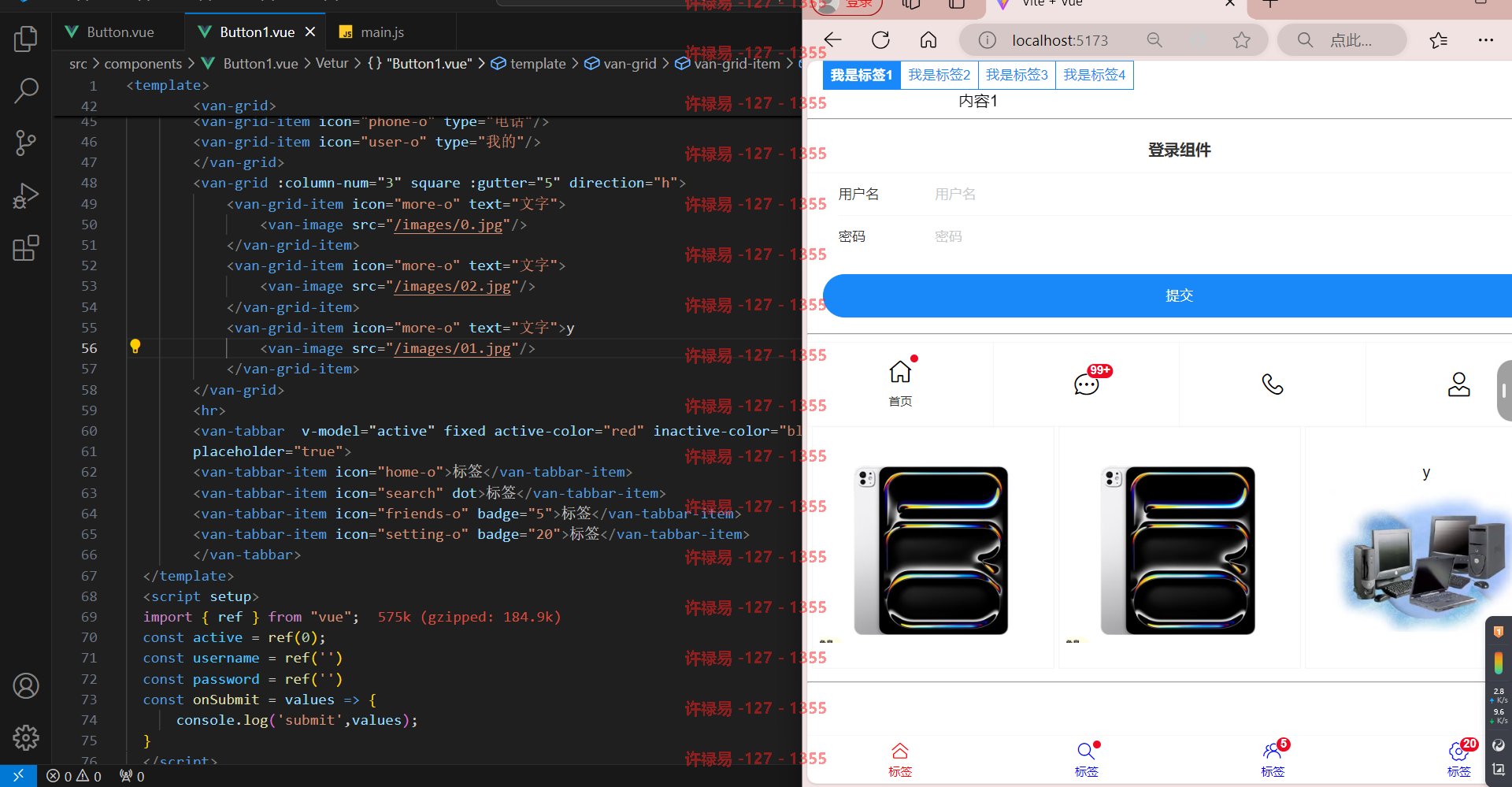Click the ports forwarded indicator in status bar
Screen dimensions: 1512x787
coord(132,776)
